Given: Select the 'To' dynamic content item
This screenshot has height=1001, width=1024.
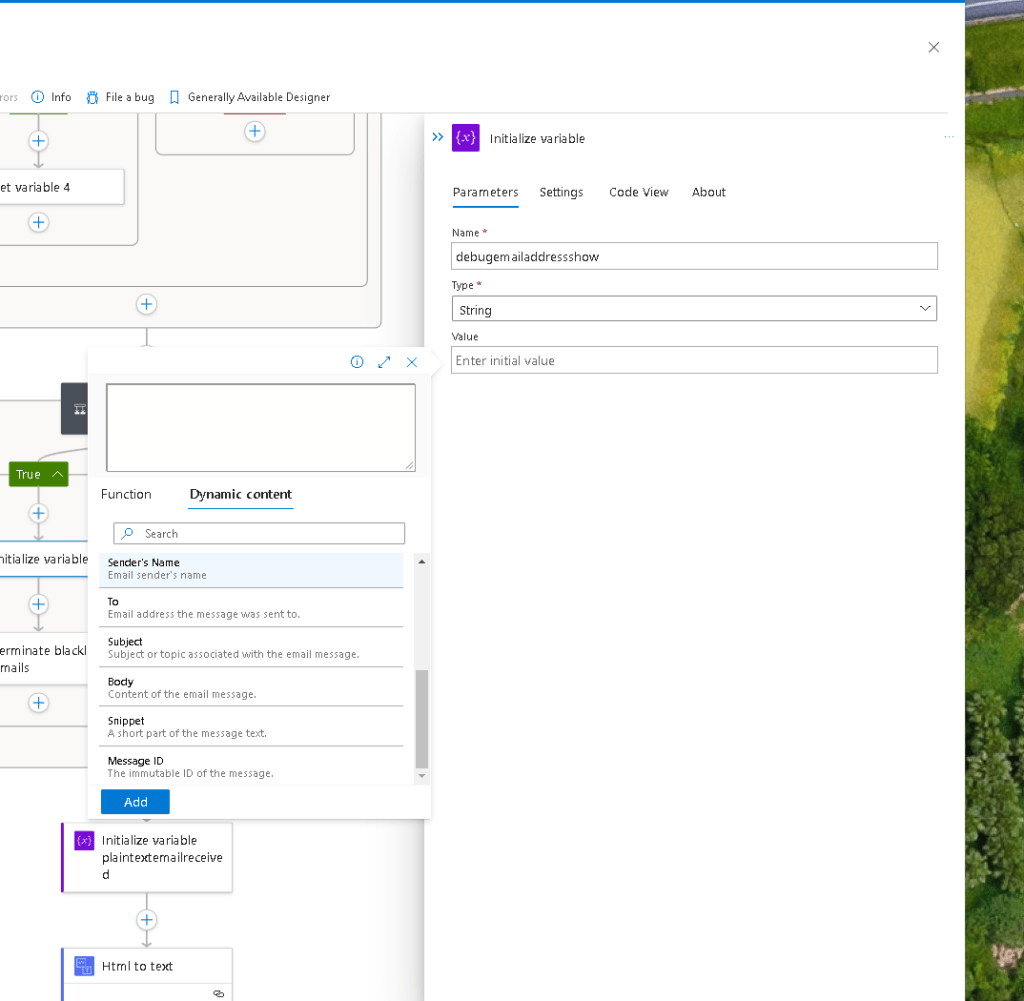Looking at the screenshot, I should tap(251, 608).
